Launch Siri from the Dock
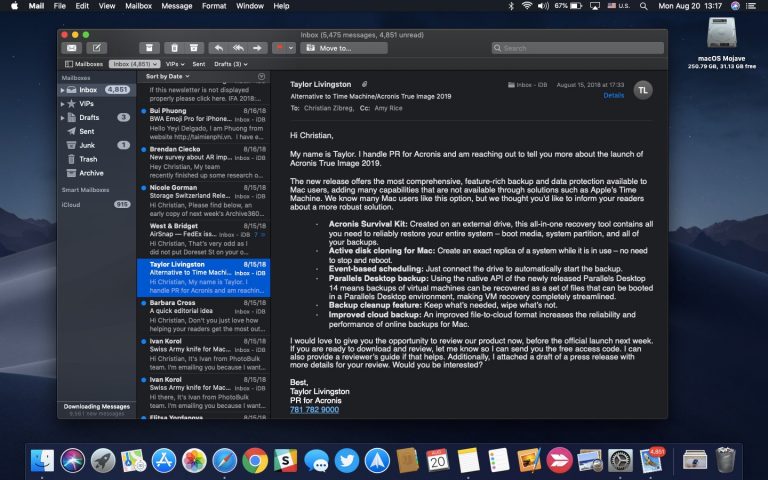This screenshot has width=768, height=480. 72,460
